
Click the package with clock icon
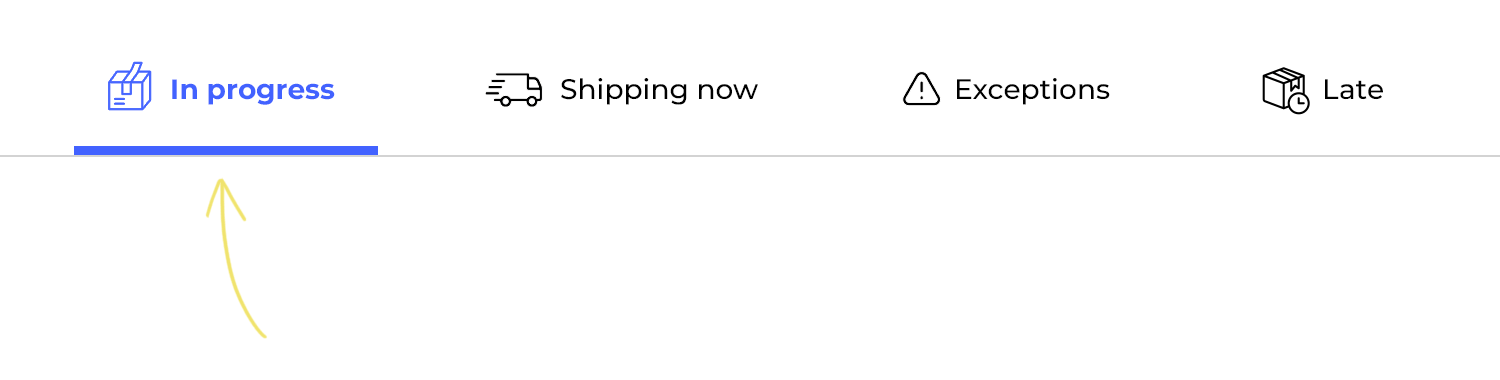(1286, 90)
